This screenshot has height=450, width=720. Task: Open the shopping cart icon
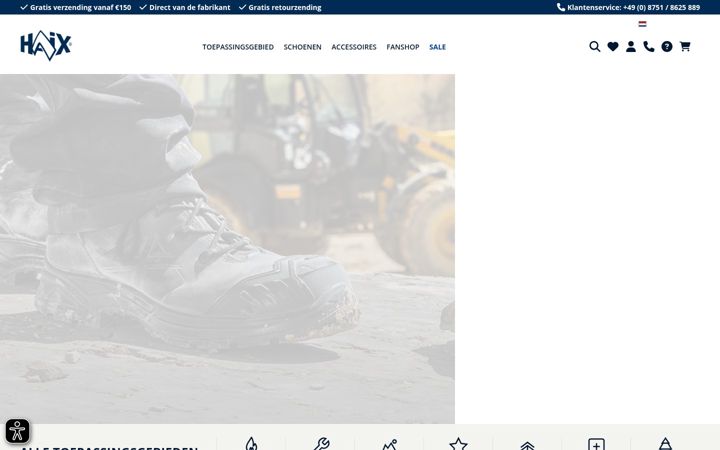[685, 46]
